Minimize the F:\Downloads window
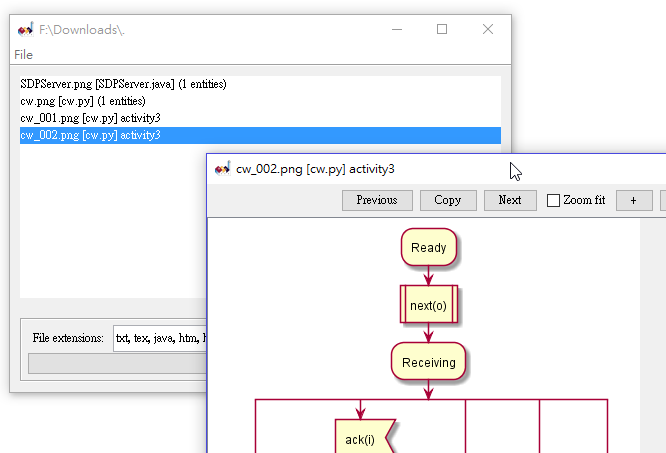The image size is (666, 453). 397,29
